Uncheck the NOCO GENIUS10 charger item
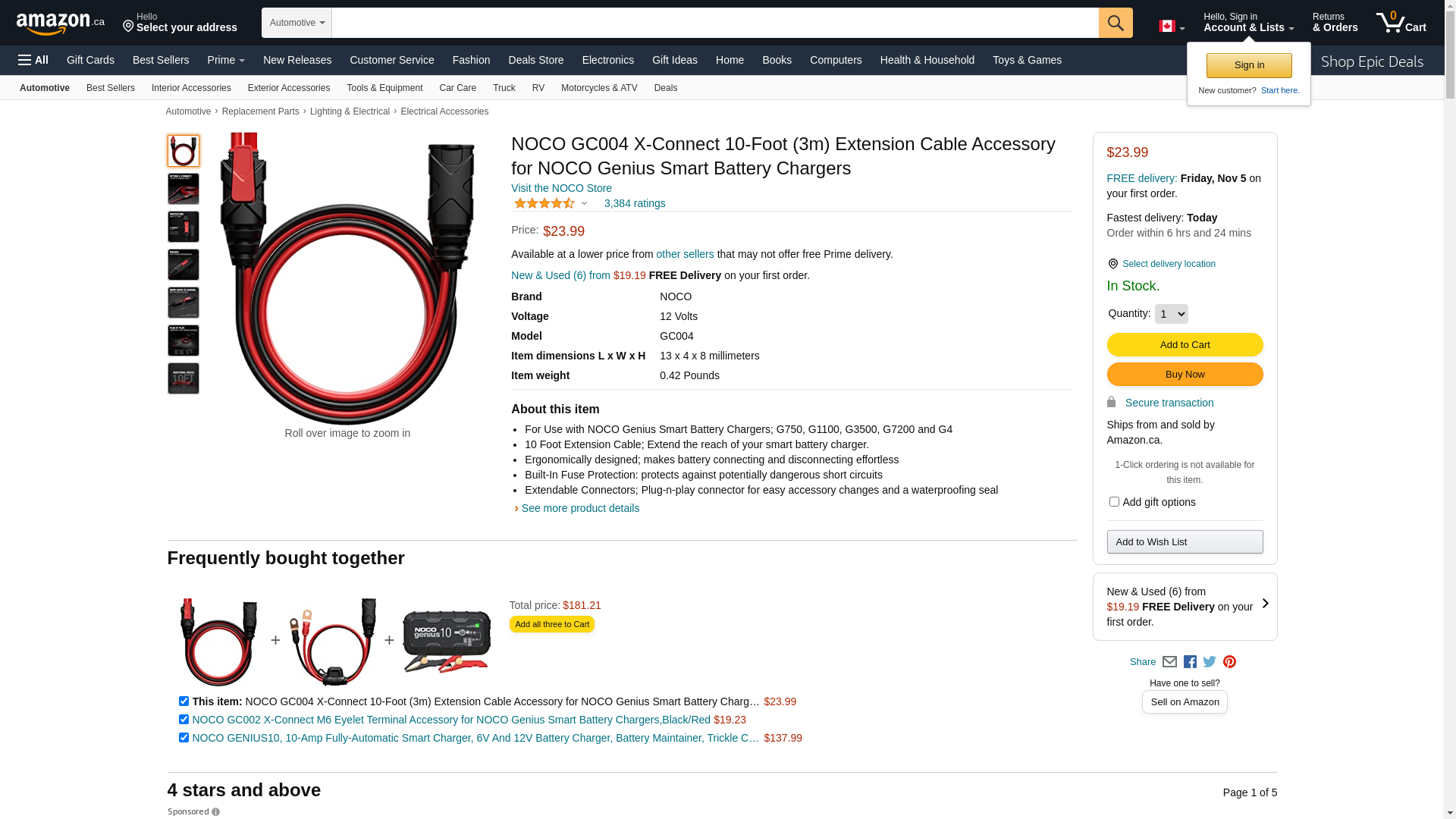This screenshot has height=819, width=1456. pyautogui.click(x=184, y=738)
